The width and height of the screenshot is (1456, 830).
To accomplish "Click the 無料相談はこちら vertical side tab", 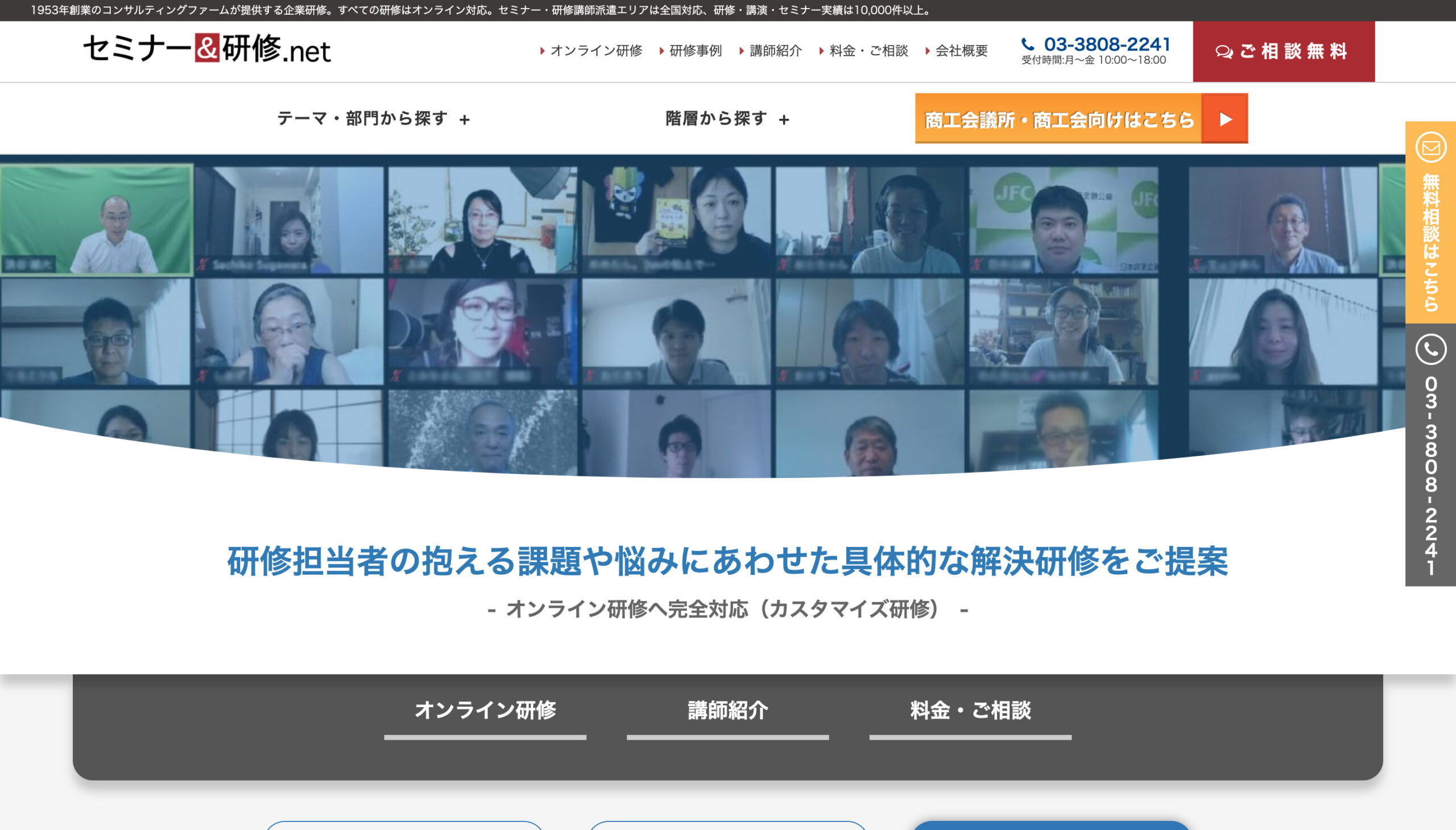I will click(1430, 242).
